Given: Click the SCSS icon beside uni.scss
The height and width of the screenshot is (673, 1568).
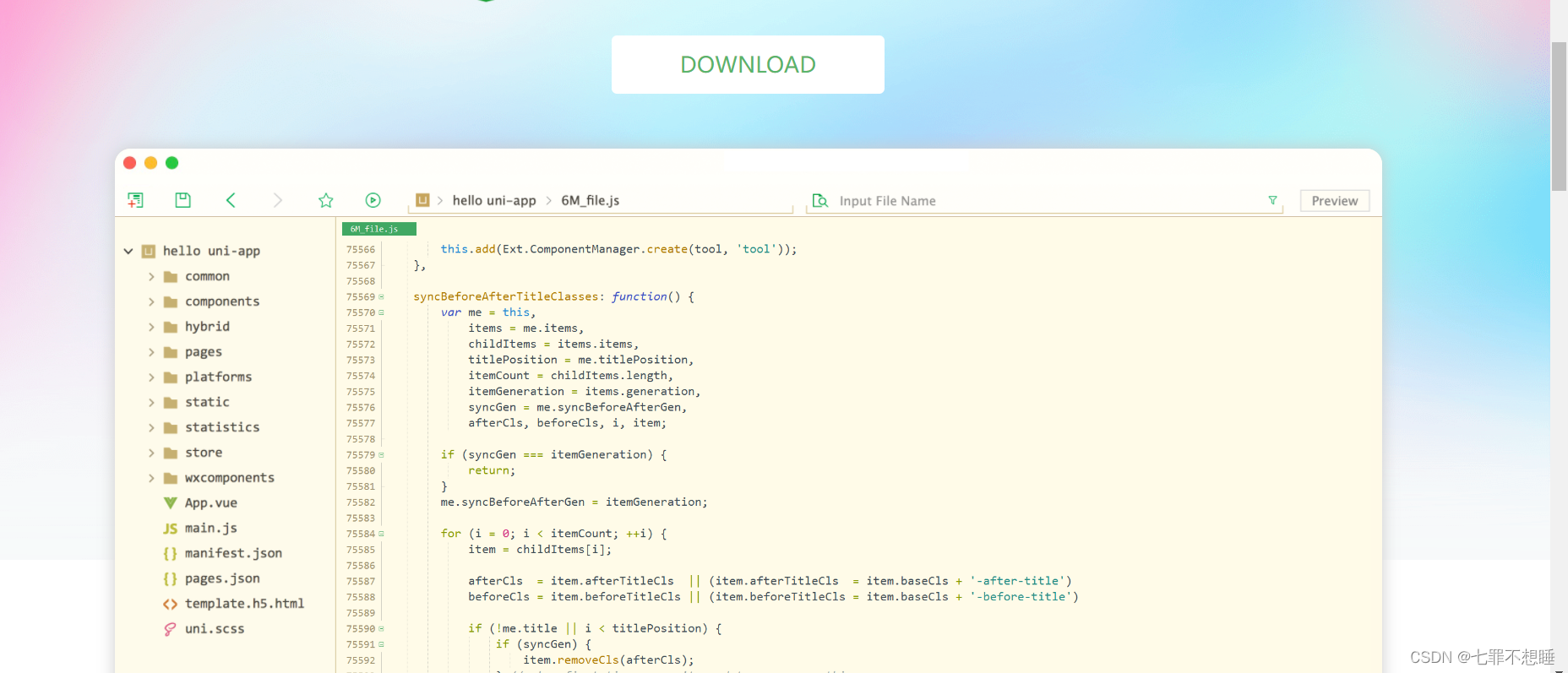Looking at the screenshot, I should [x=170, y=629].
